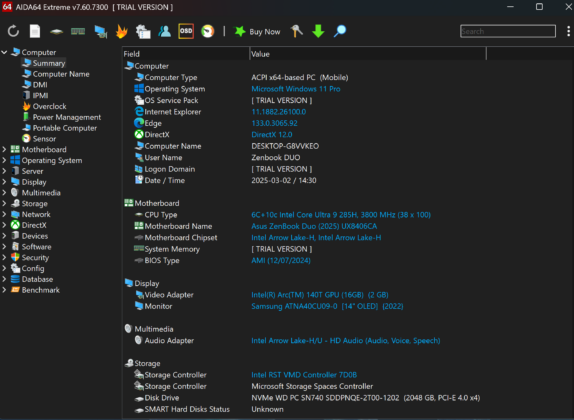The height and width of the screenshot is (420, 574).
Task: Open the Report page icon
Action: [35, 31]
